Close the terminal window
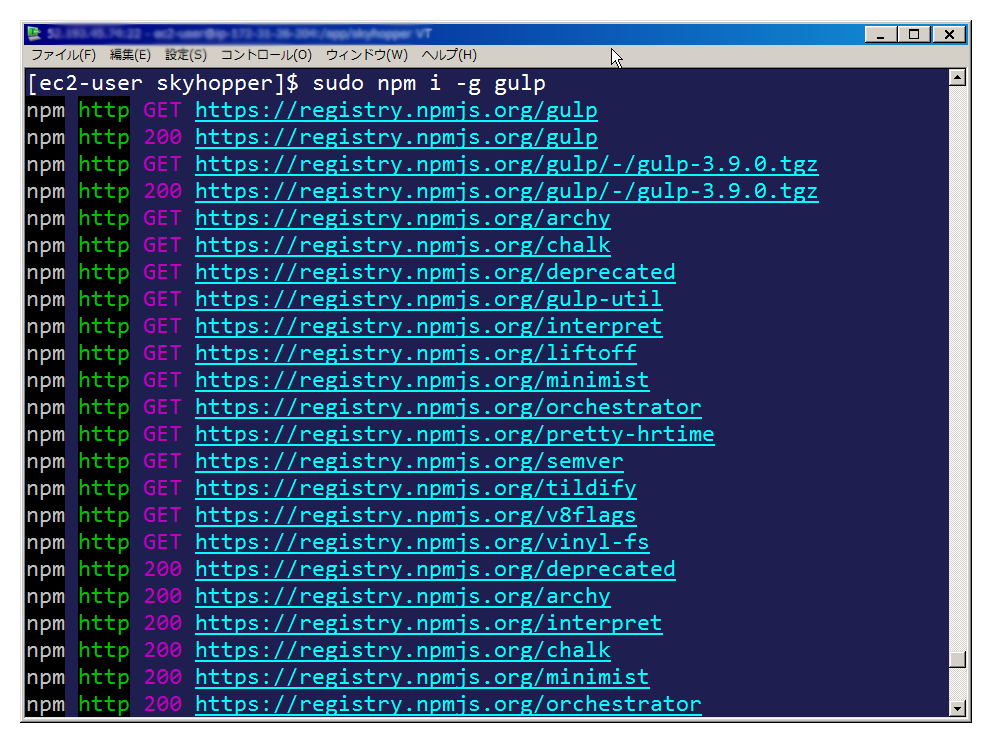 pyautogui.click(x=949, y=34)
